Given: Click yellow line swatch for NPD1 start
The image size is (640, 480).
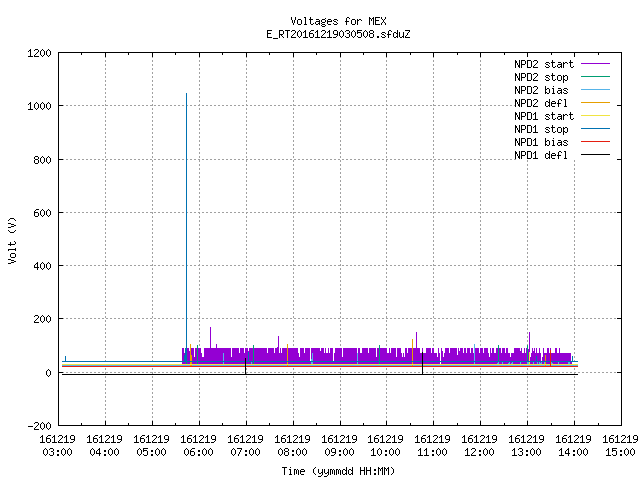Looking at the screenshot, I should (595, 116).
